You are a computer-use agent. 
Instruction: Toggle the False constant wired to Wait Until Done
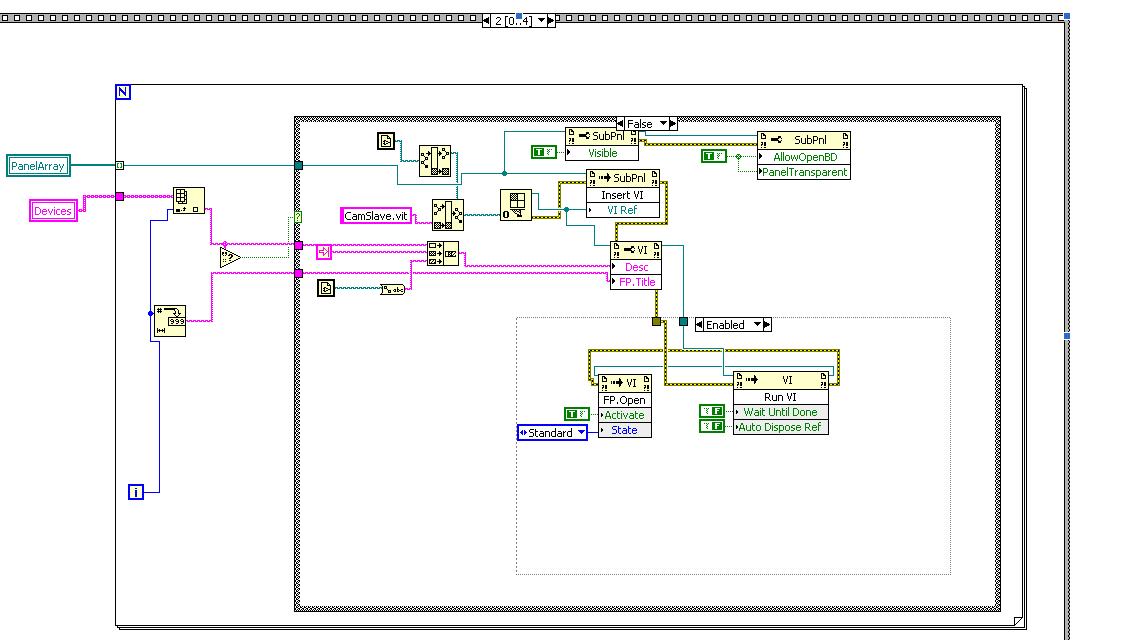[712, 411]
